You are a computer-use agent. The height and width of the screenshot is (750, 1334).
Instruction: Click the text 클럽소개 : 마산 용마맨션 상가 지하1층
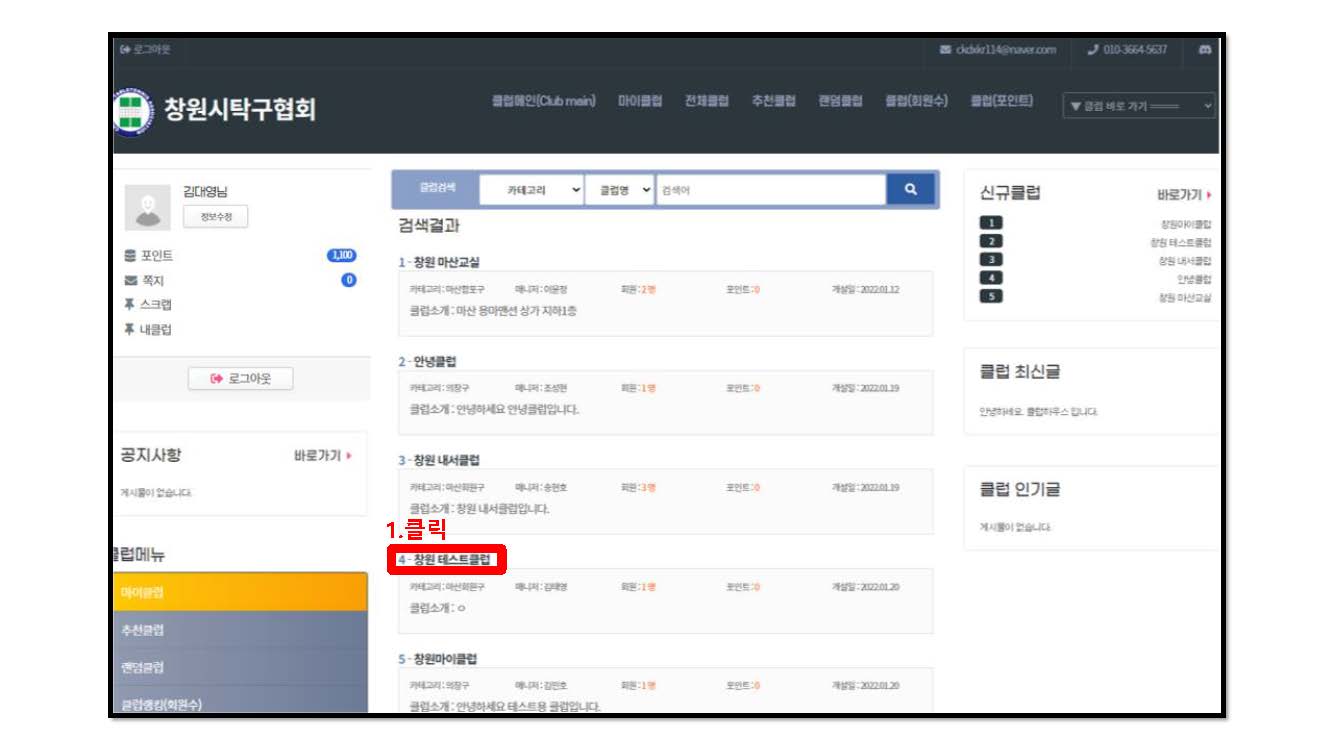click(493, 311)
